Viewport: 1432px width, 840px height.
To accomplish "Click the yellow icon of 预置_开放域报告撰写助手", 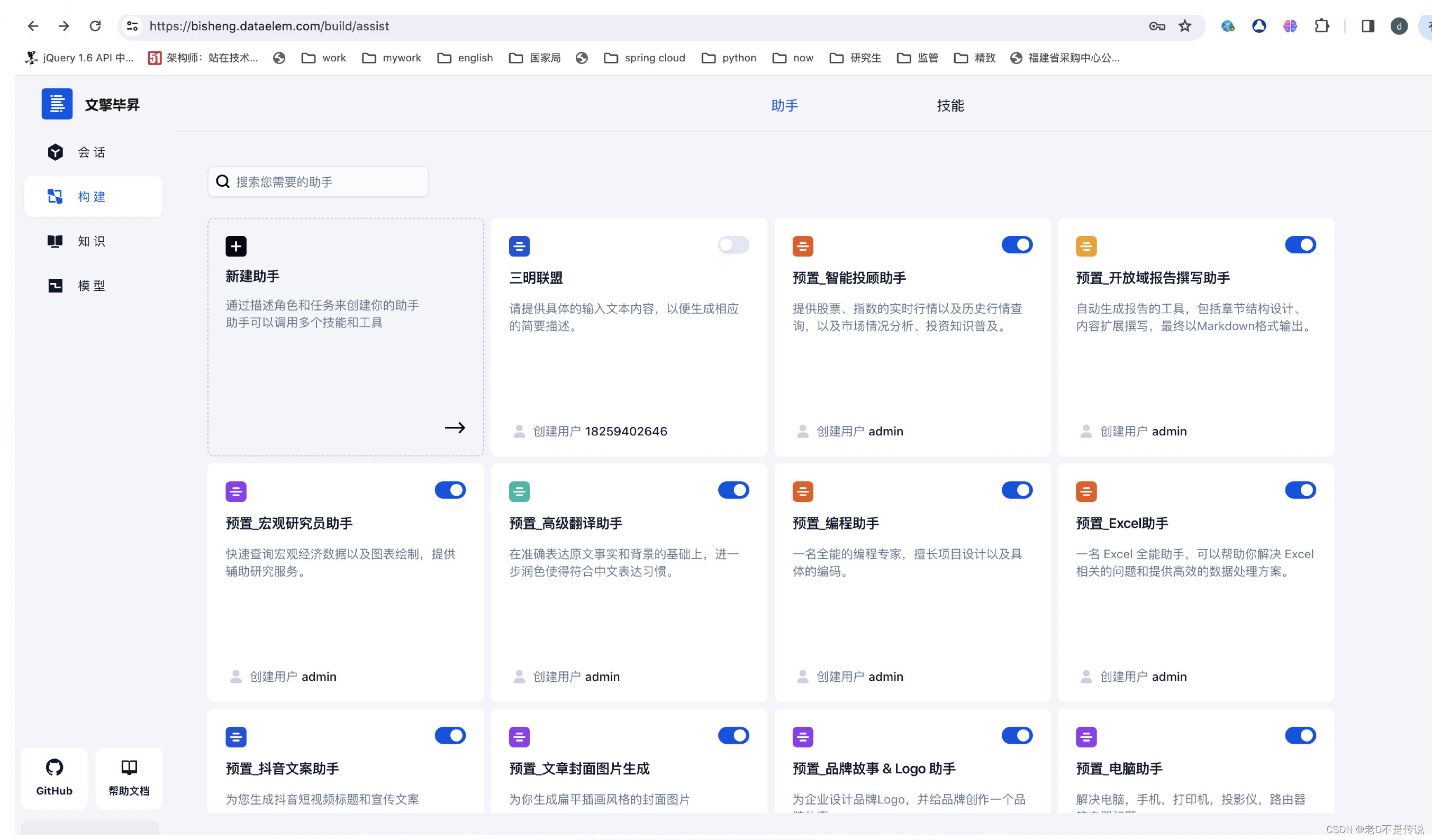I will (1086, 246).
